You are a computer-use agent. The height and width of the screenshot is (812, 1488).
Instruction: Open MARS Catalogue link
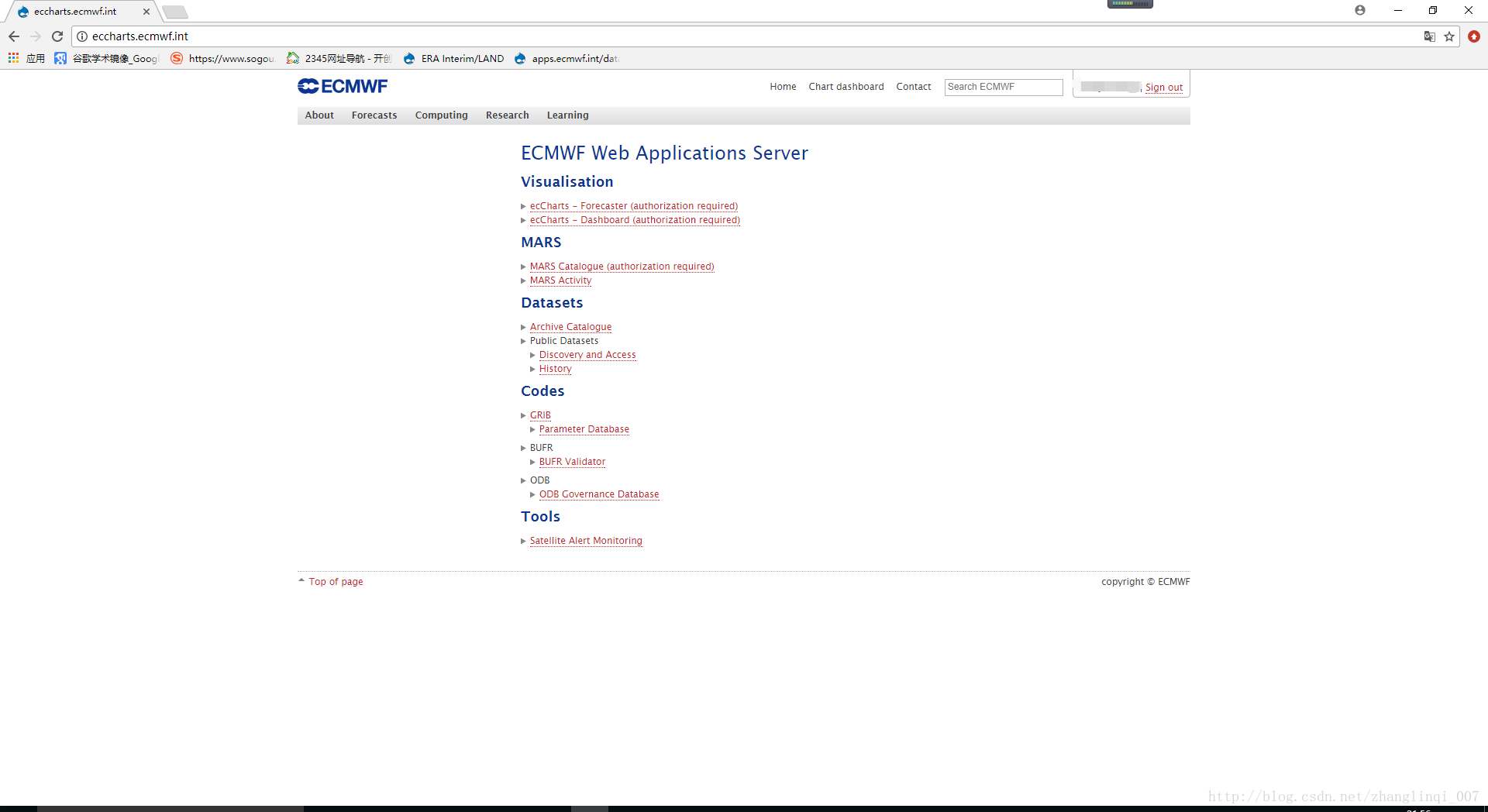pyautogui.click(x=622, y=267)
